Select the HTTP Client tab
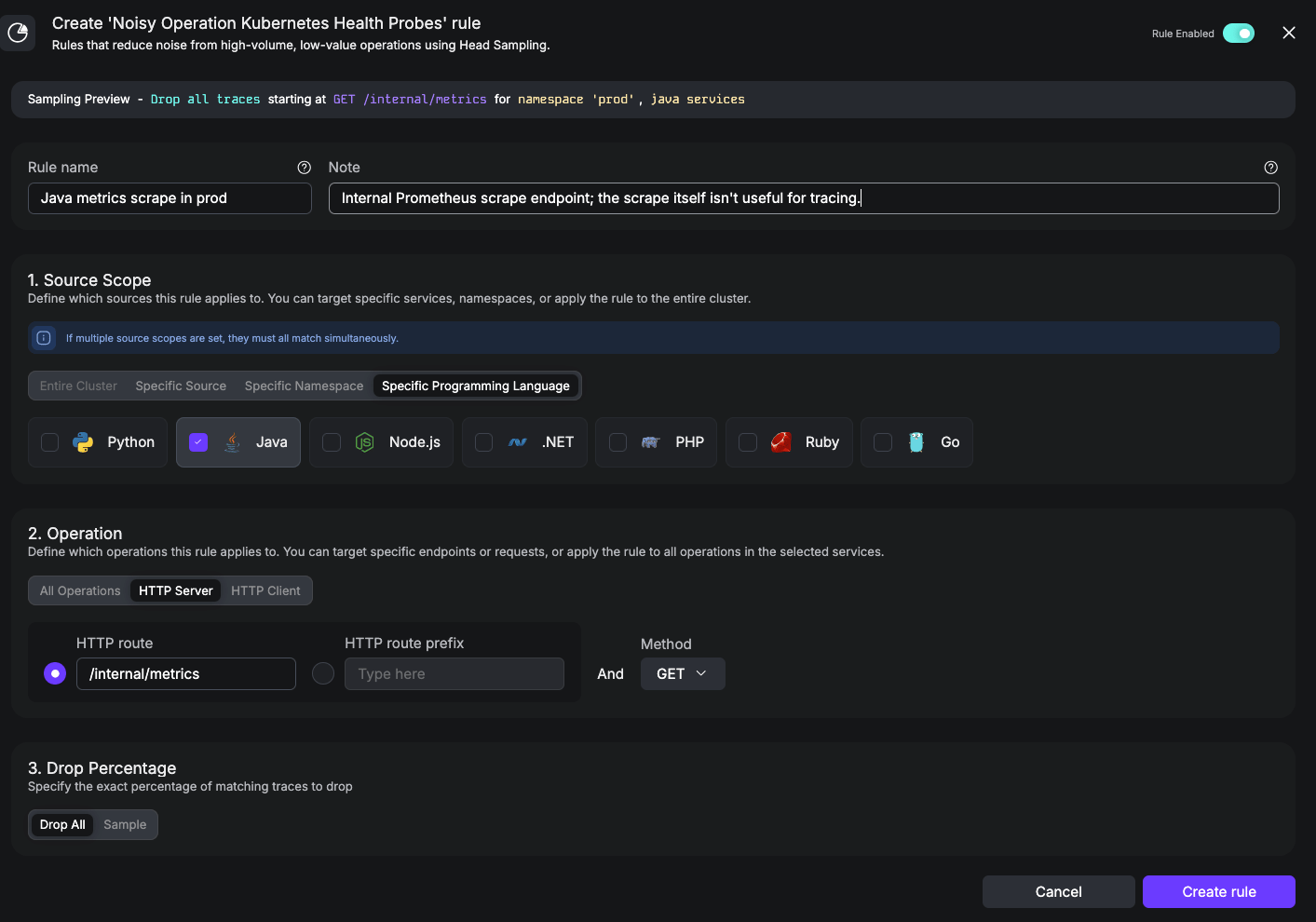This screenshot has height=922, width=1316. 265,590
